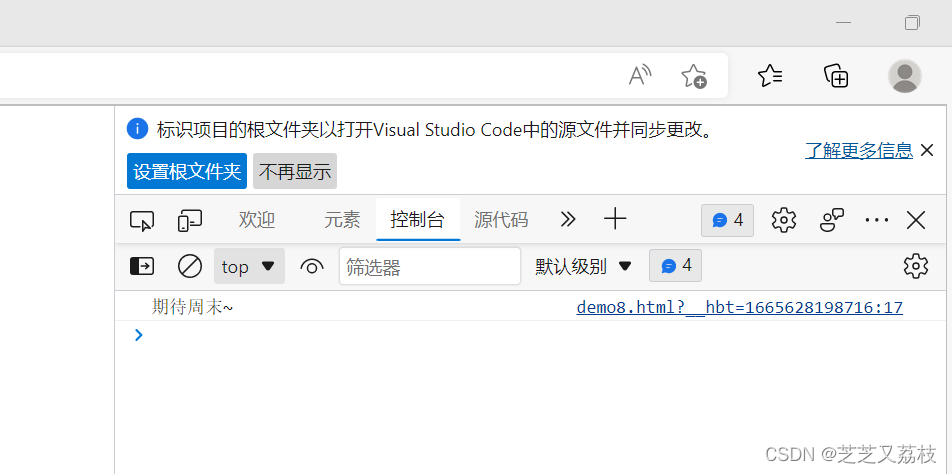Clear console with the circle-slash icon
This screenshot has width=952, height=474.
click(189, 266)
